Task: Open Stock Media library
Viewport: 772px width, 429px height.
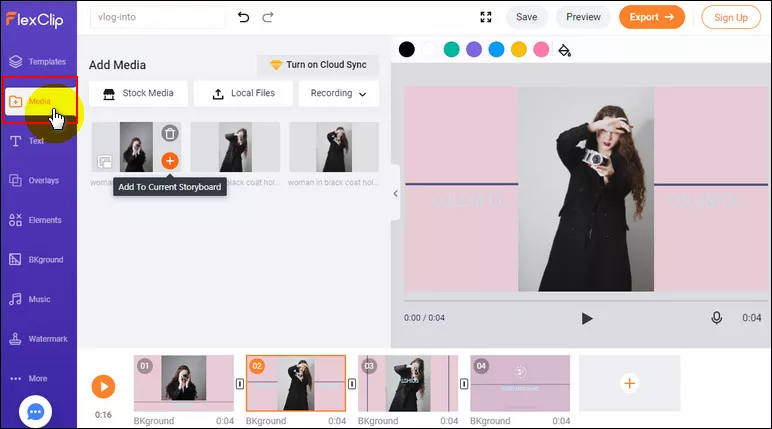Action: coord(138,94)
